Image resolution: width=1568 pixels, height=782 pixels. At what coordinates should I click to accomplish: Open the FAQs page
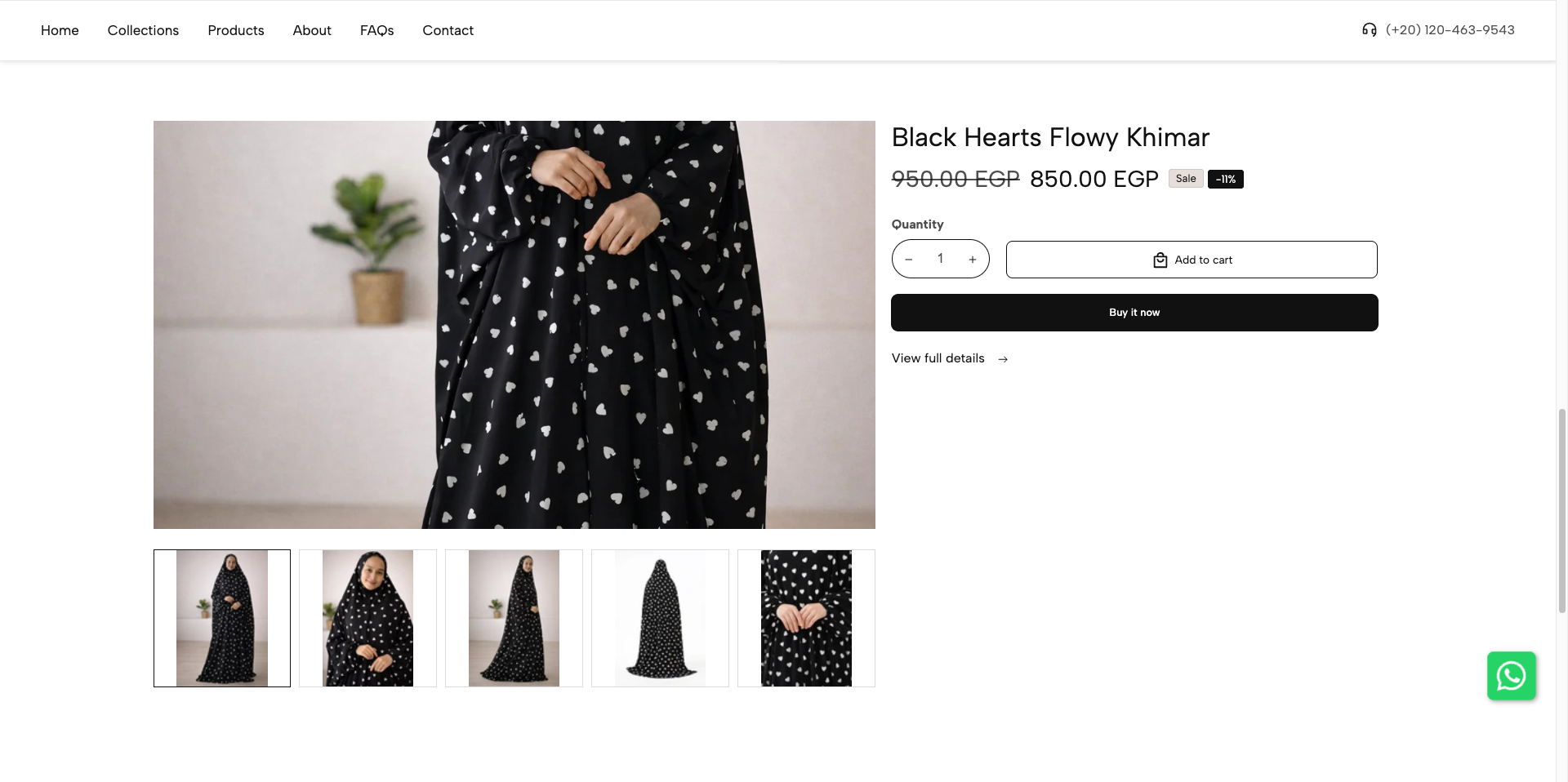(x=376, y=30)
